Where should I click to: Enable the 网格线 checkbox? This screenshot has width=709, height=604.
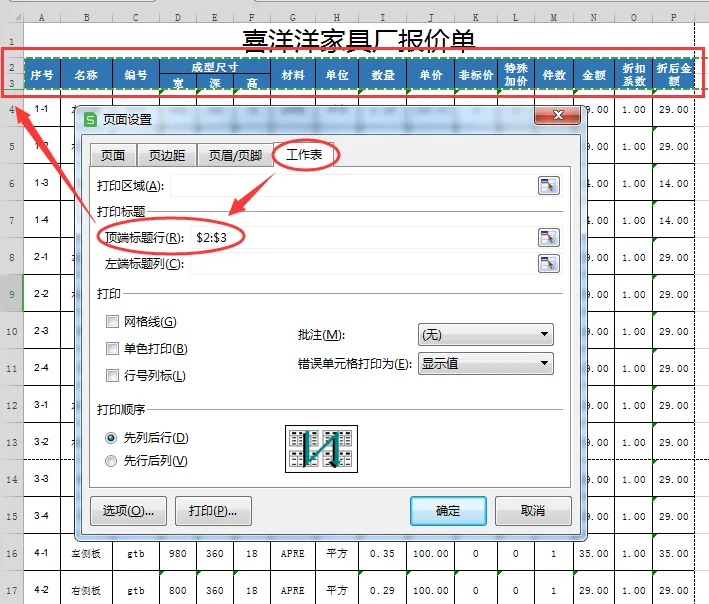112,321
